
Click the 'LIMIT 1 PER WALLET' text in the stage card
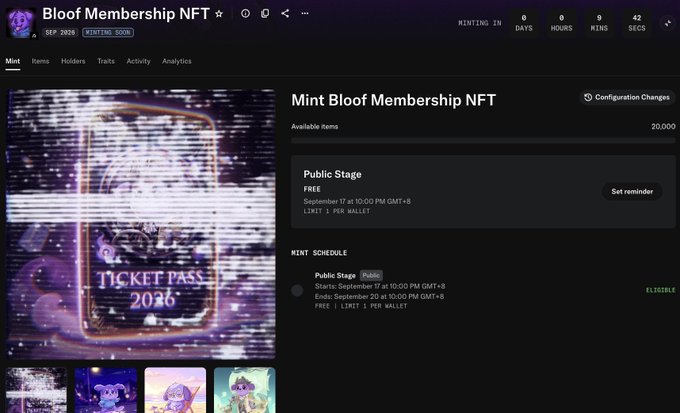(337, 211)
